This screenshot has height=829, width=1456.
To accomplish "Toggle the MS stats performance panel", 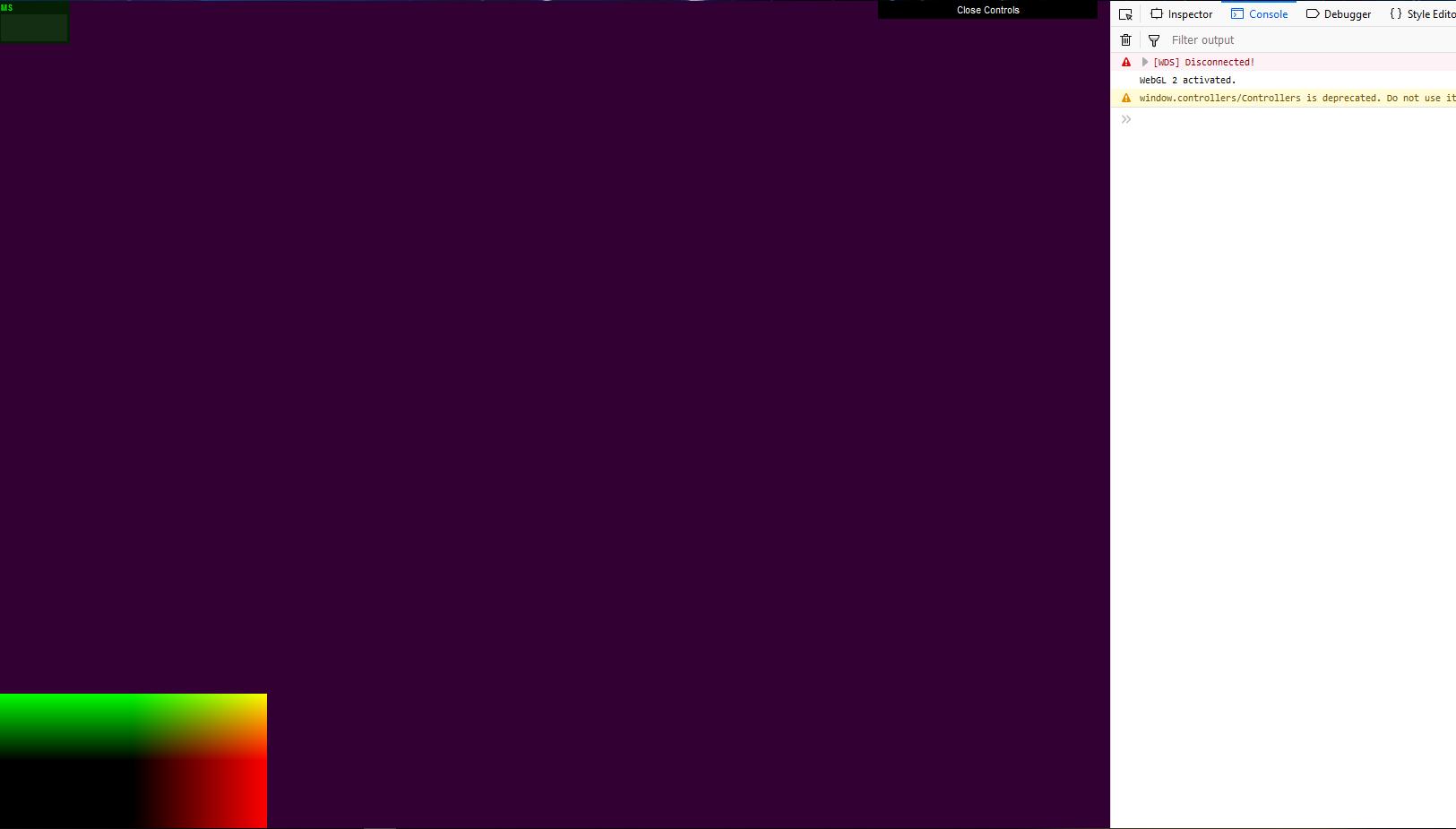I will (x=34, y=22).
